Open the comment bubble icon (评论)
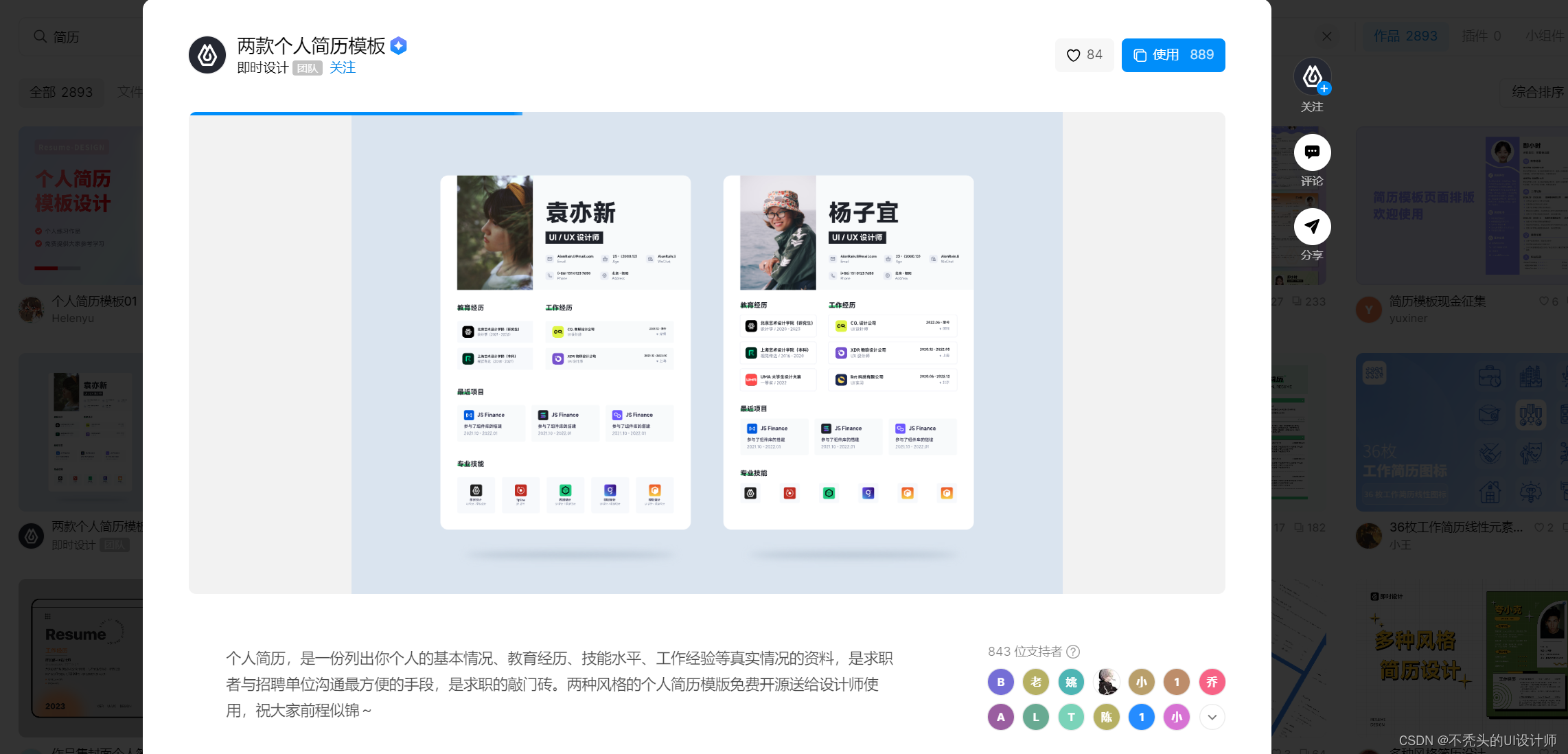Viewport: 1568px width, 754px height. click(x=1312, y=152)
